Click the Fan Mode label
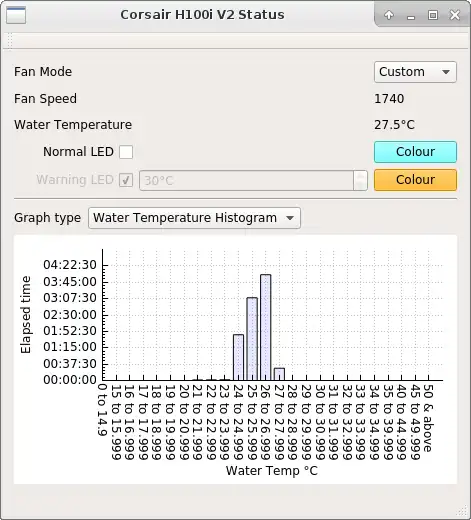471x520 pixels. pyautogui.click(x=43, y=72)
